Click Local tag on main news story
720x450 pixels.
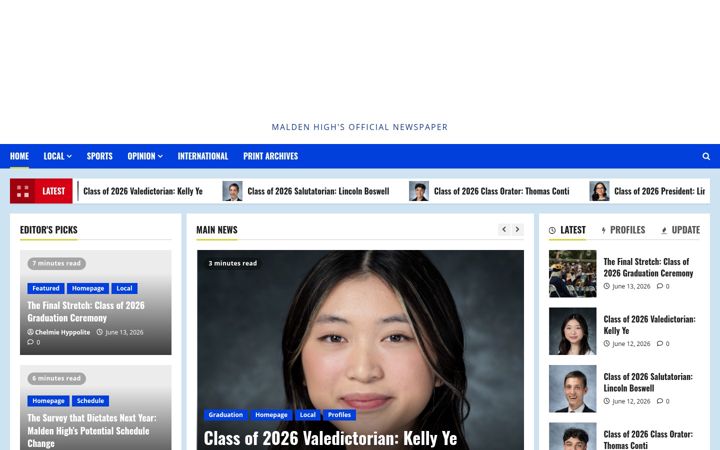308,415
